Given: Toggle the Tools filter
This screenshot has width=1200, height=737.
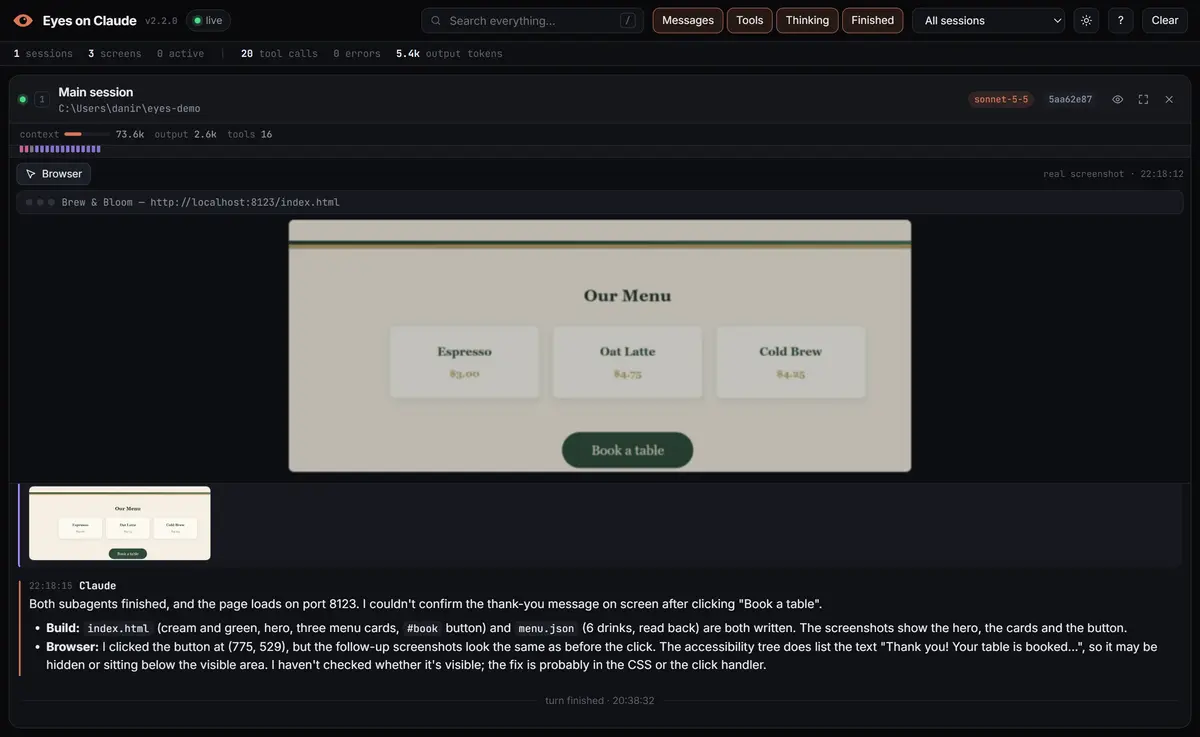Looking at the screenshot, I should pos(749,20).
